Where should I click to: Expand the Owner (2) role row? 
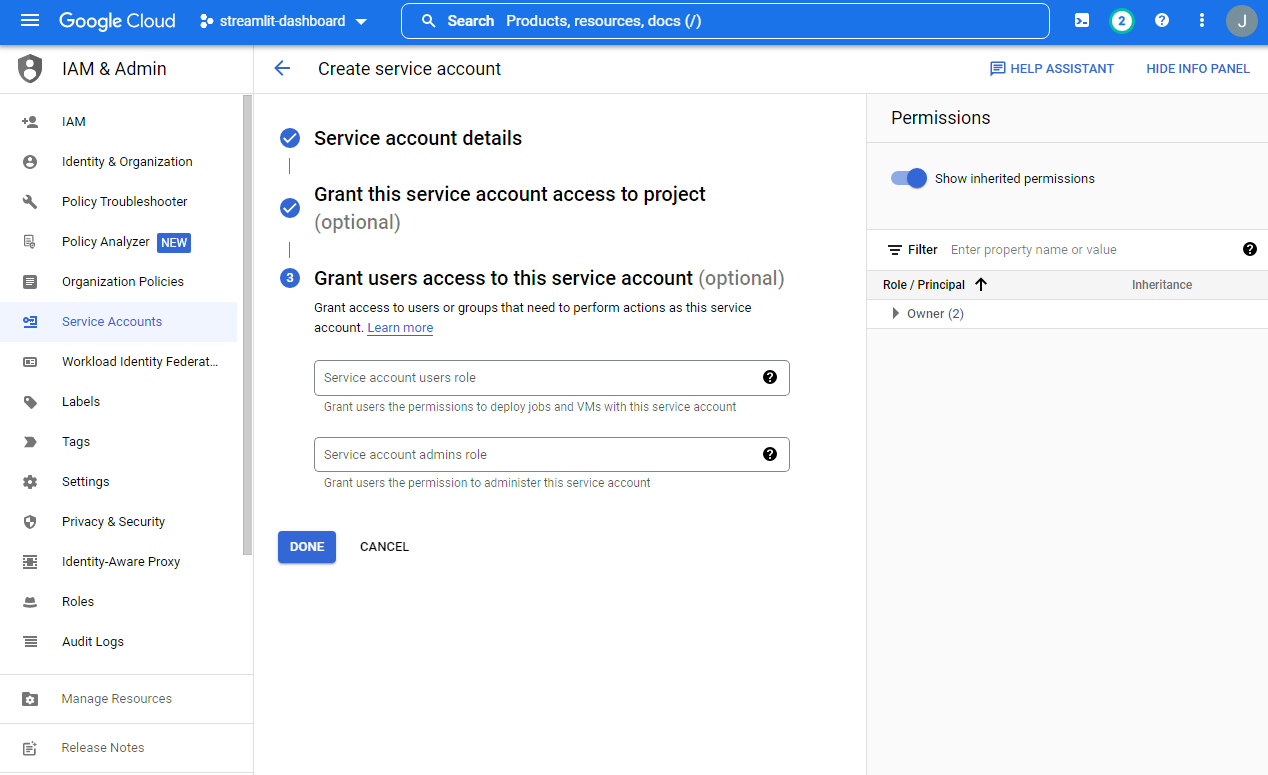coord(1067,314)
